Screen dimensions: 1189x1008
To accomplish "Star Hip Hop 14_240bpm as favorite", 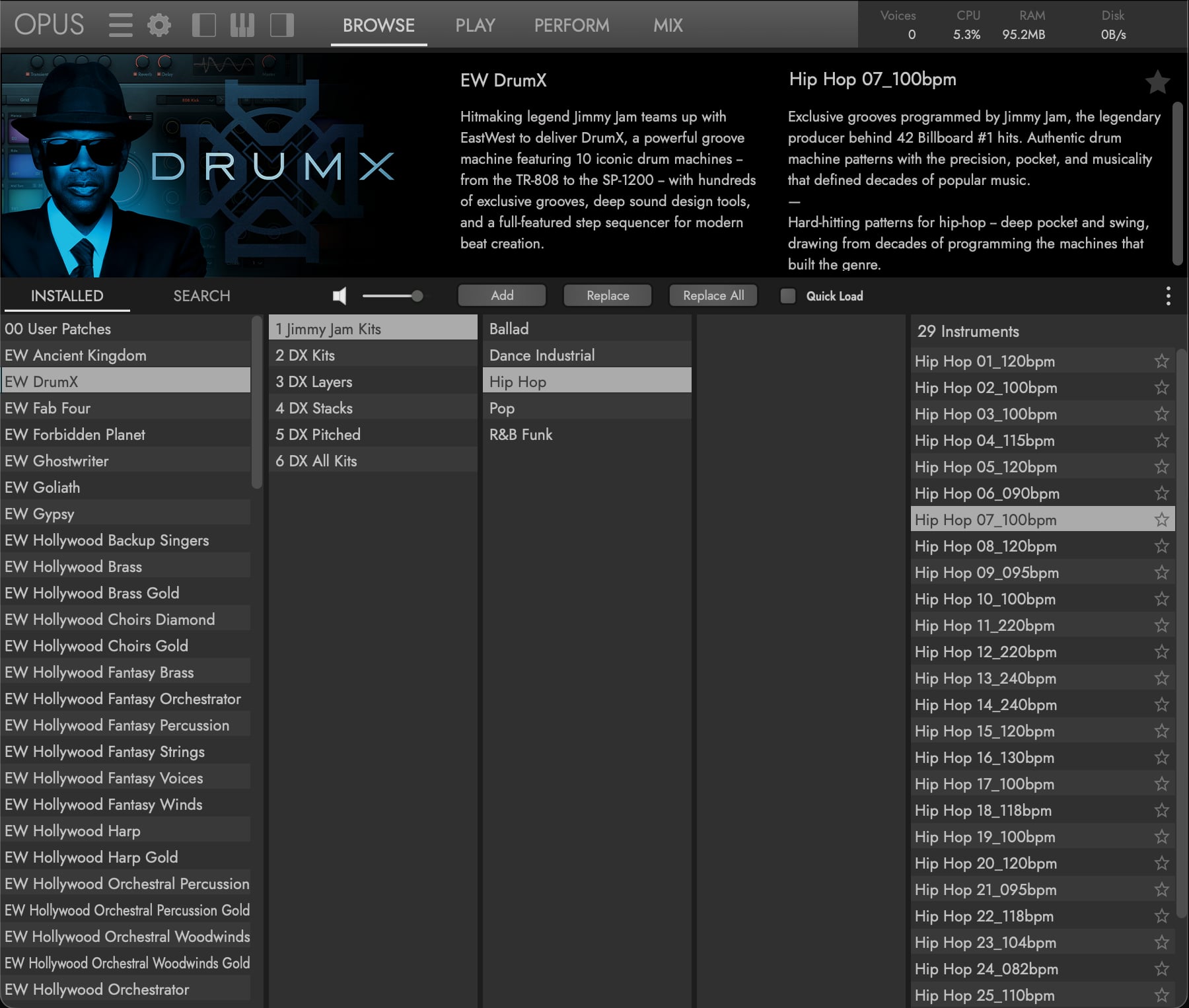I will point(1161,705).
